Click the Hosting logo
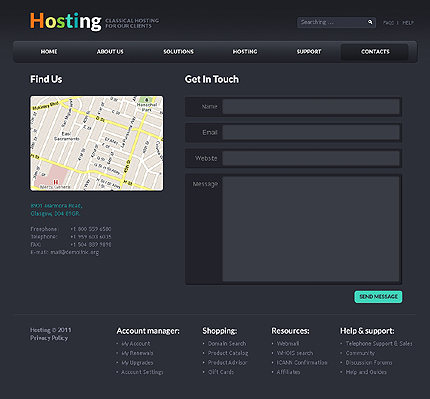The width and height of the screenshot is (430, 399). pyautogui.click(x=66, y=21)
